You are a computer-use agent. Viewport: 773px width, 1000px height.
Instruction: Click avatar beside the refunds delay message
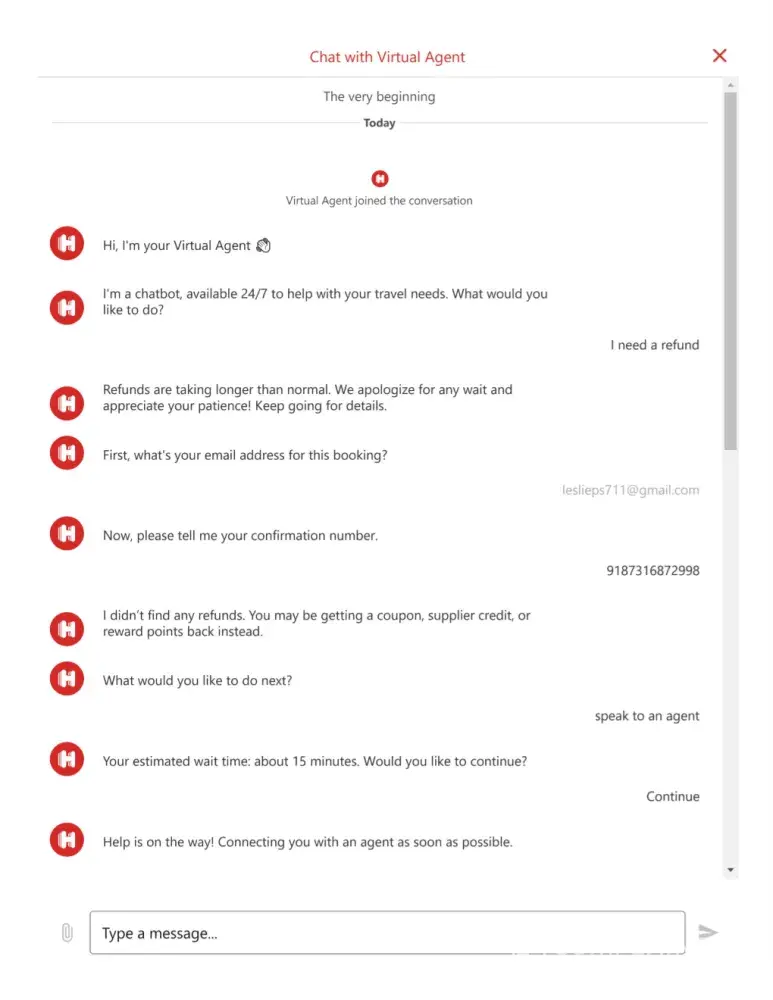point(67,403)
